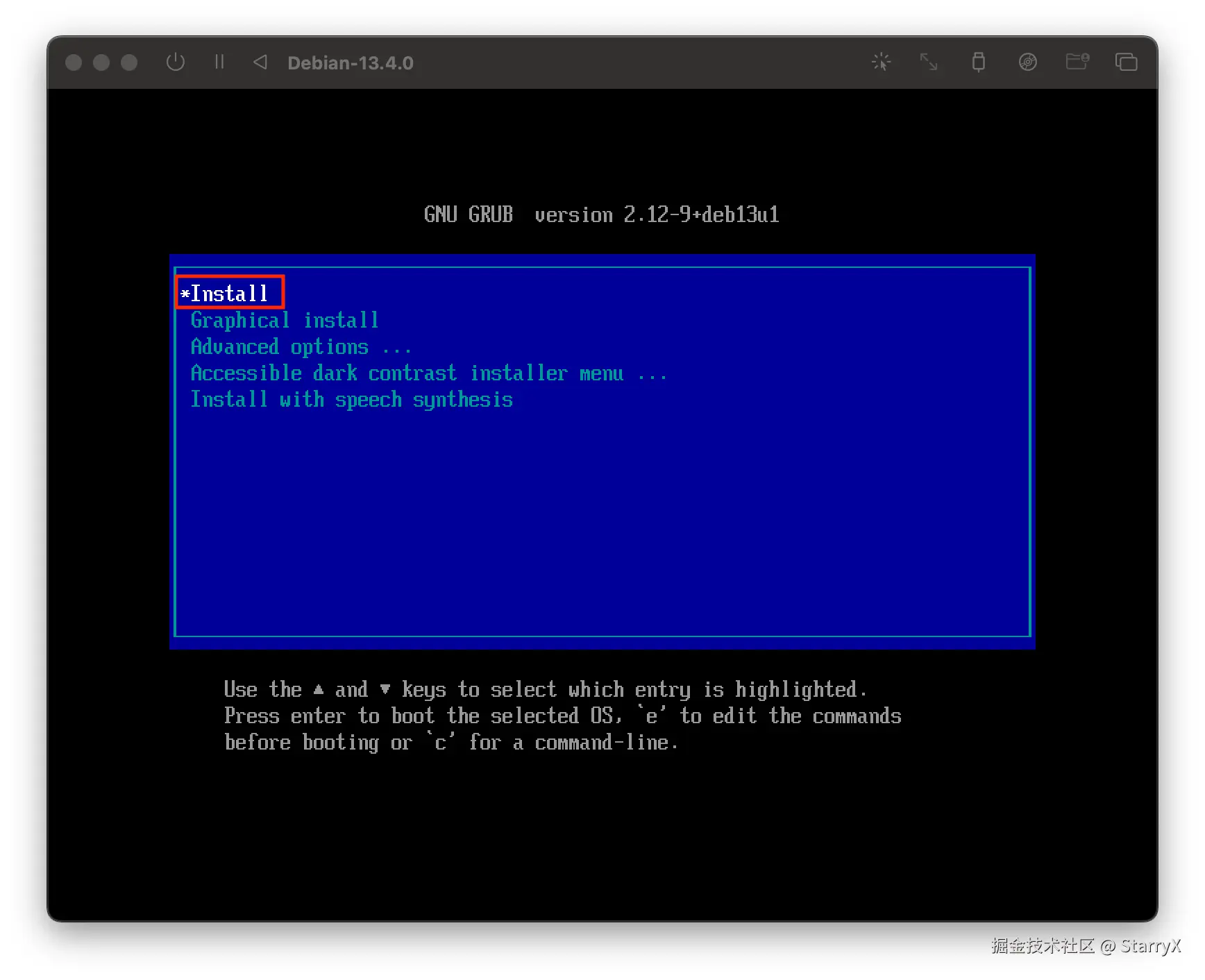Click the resize display arrows icon

pos(929,62)
